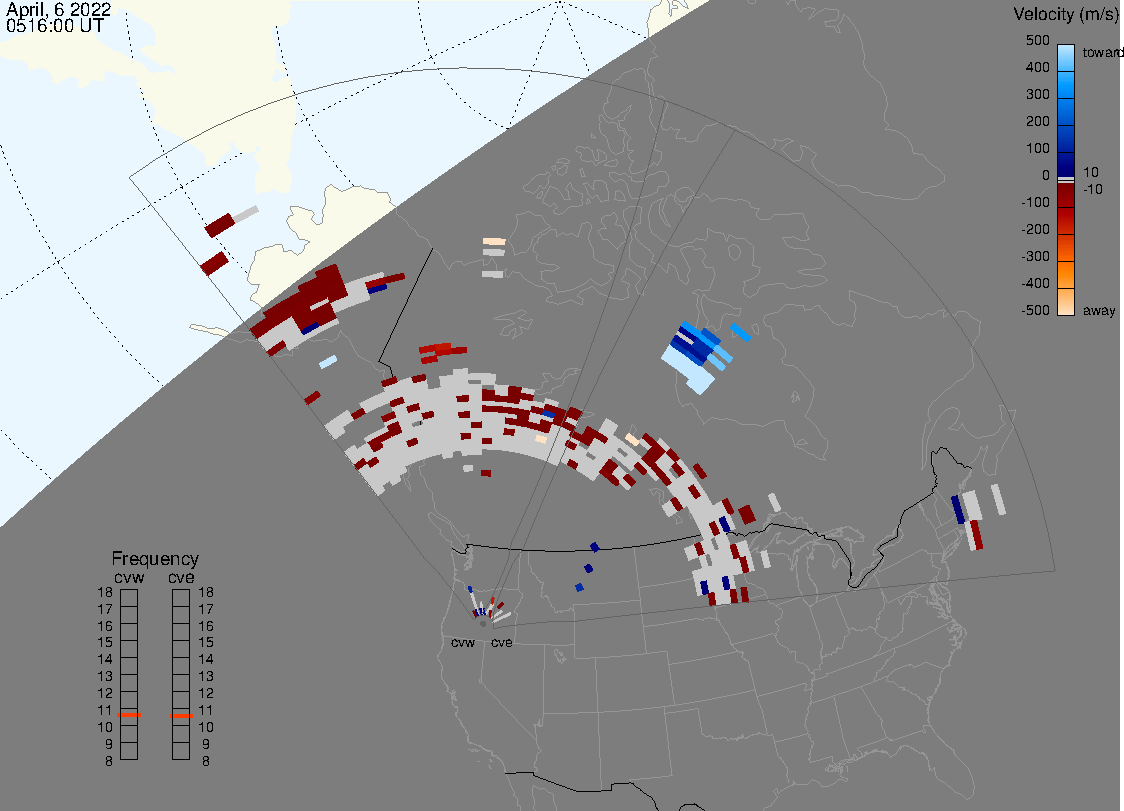This screenshot has height=811, width=1124.
Task: Click the red marker on cvw frequency bar
Action: click(x=129, y=715)
